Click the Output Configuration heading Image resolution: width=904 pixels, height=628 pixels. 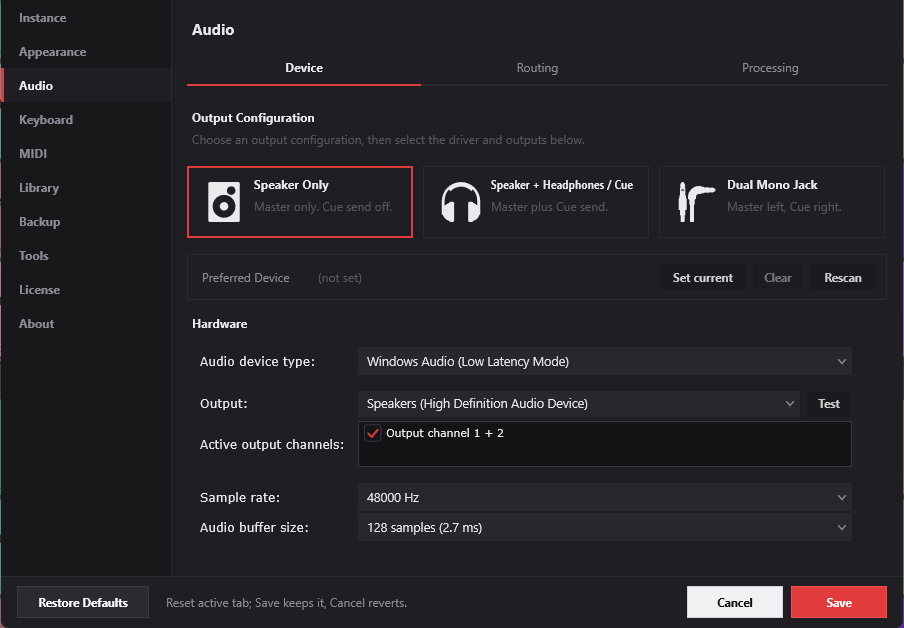(253, 118)
